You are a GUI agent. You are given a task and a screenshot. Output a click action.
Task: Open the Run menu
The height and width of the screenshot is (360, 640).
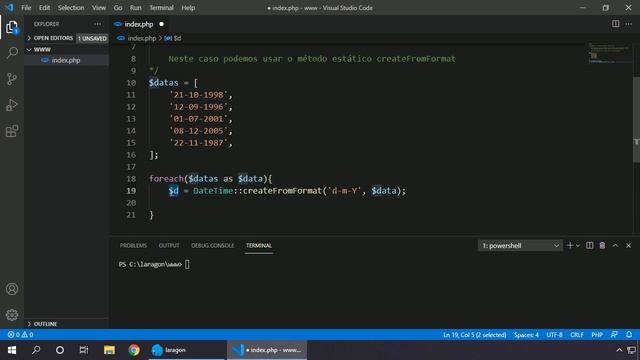tap(136, 8)
